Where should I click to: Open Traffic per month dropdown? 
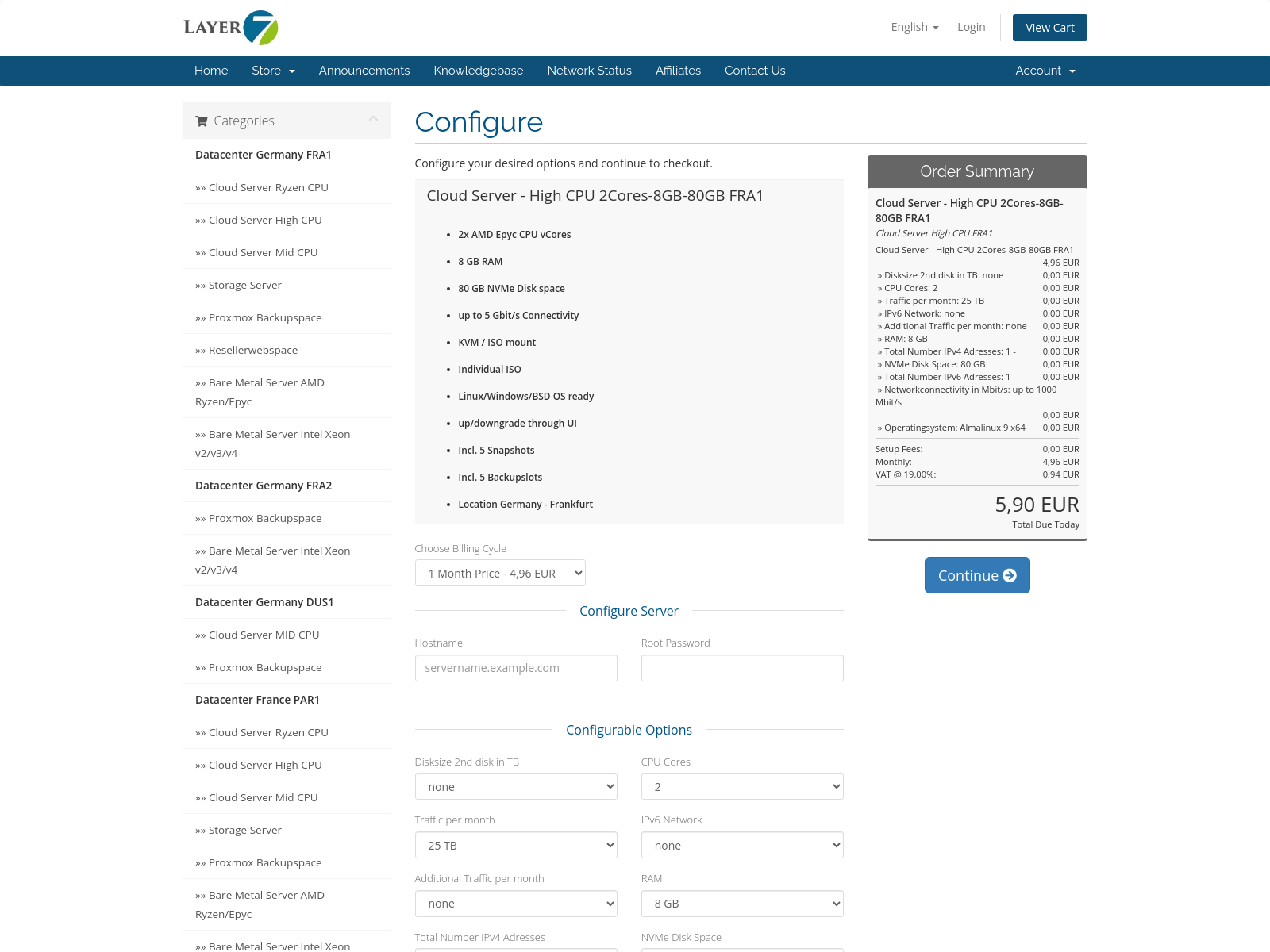(x=516, y=845)
